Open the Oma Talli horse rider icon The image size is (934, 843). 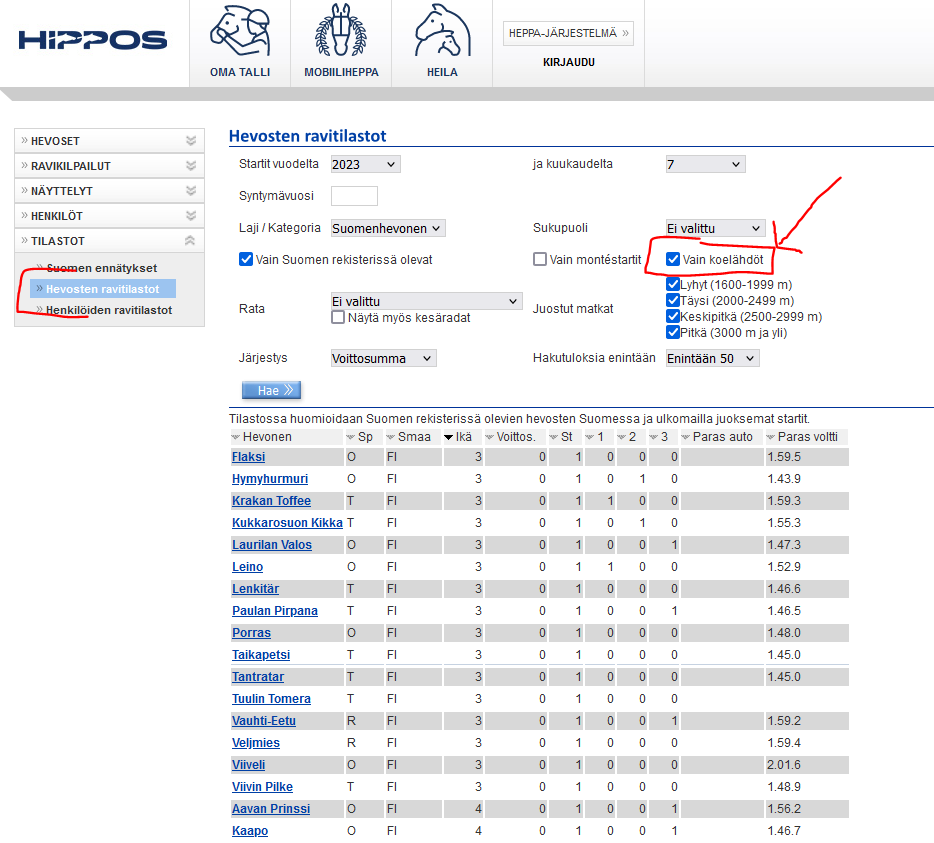click(240, 31)
